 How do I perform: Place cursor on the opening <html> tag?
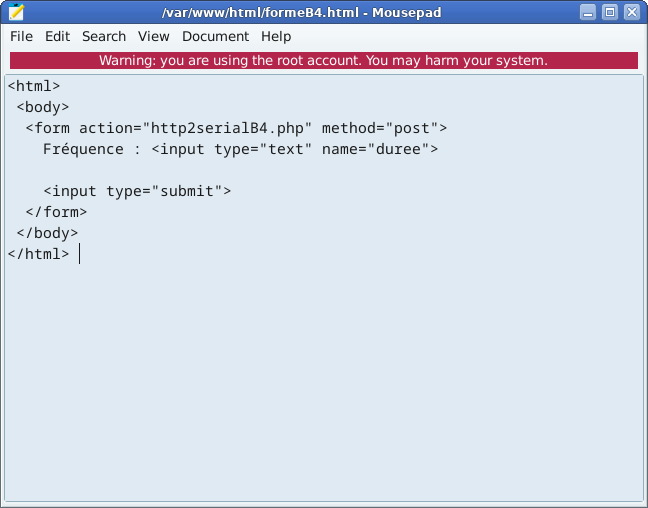click(34, 86)
